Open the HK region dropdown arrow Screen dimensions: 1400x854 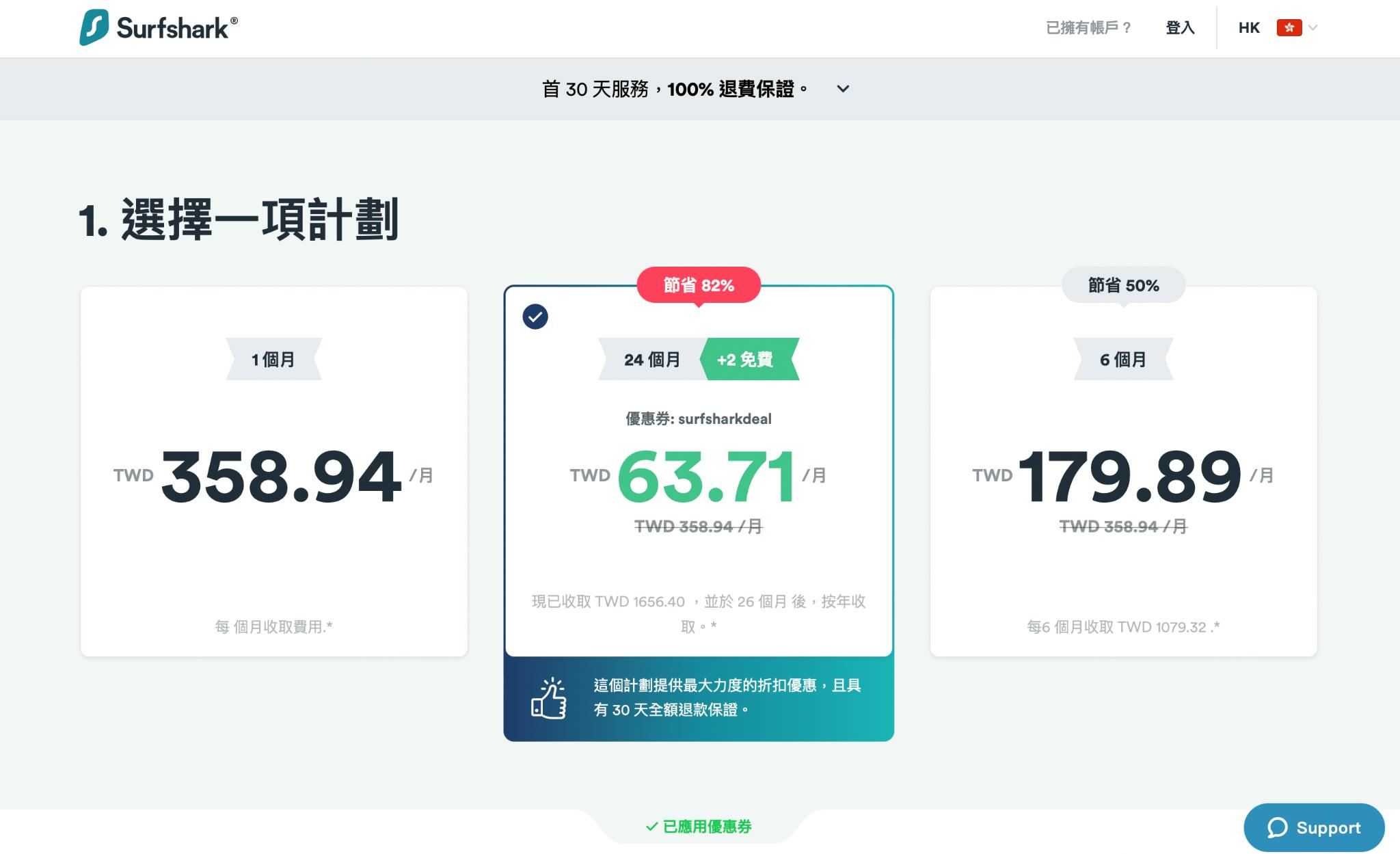(1312, 28)
